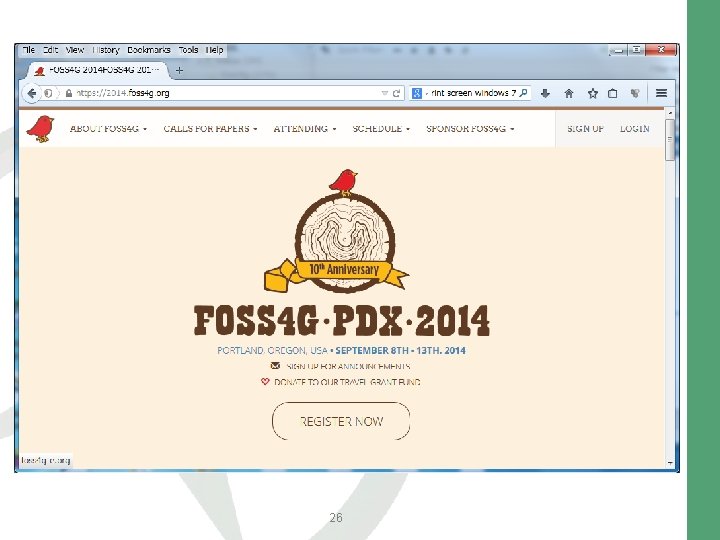Click the September 8th - 13th, 2014 text
720x540 pixels.
[400, 350]
